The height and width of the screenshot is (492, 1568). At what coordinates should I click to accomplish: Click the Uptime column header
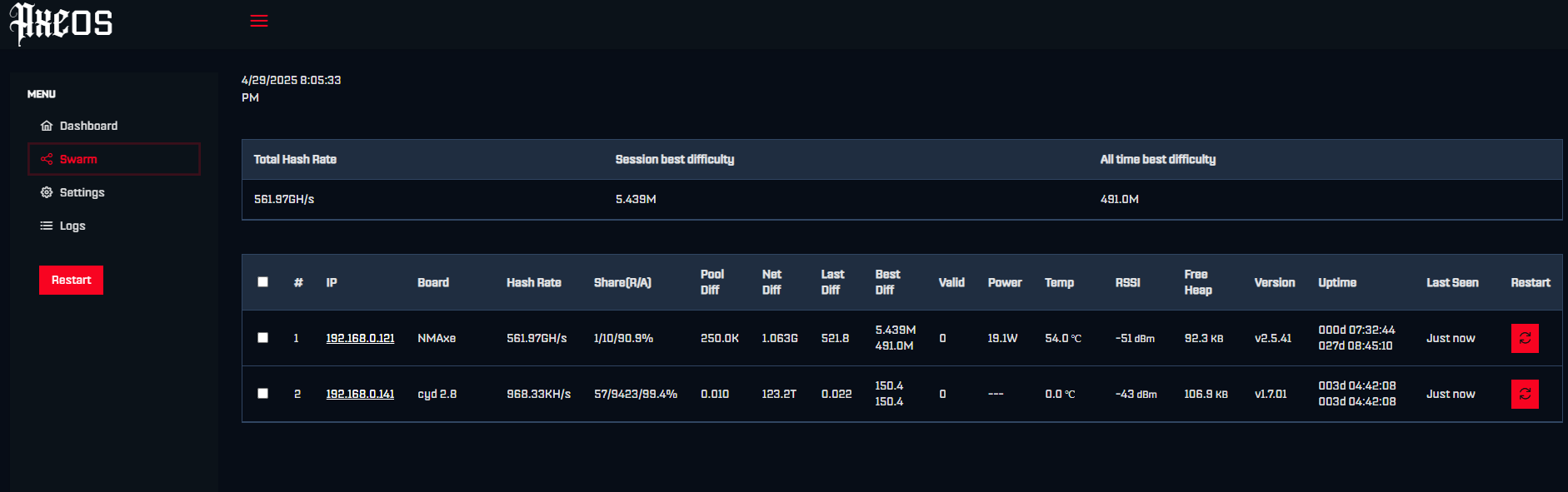(x=1337, y=283)
